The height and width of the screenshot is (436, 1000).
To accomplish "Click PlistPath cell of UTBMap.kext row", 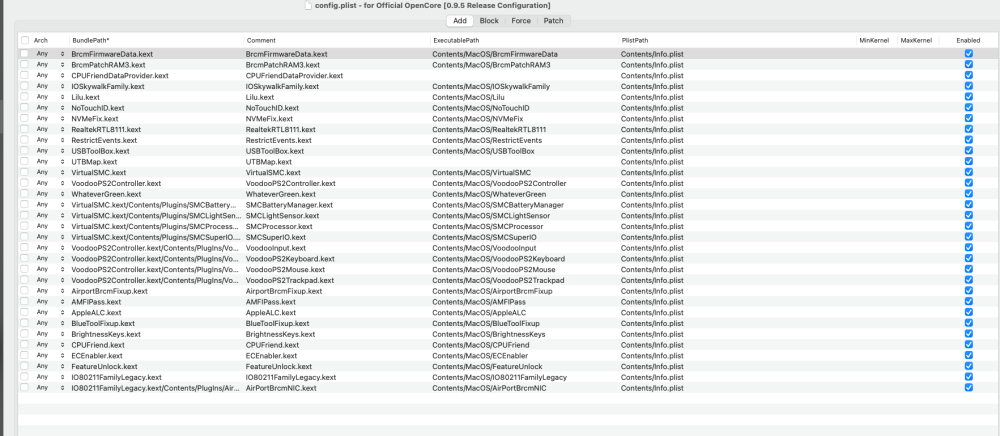I will (x=652, y=162).
